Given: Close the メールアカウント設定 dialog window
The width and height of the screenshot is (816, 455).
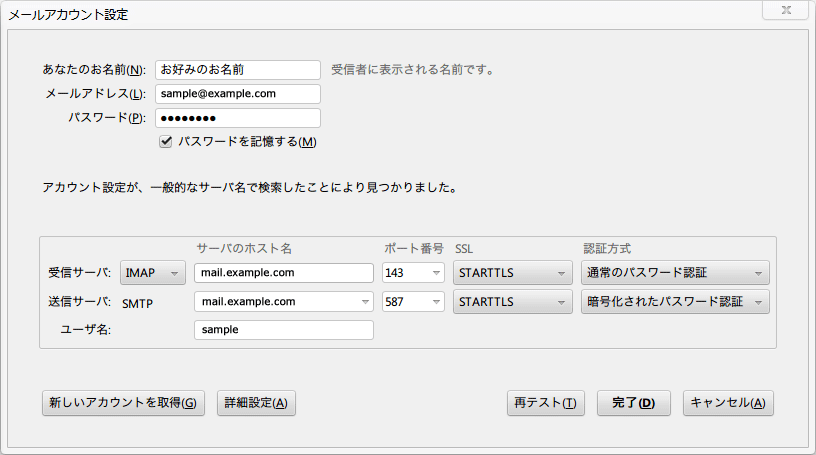Looking at the screenshot, I should coord(792,12).
